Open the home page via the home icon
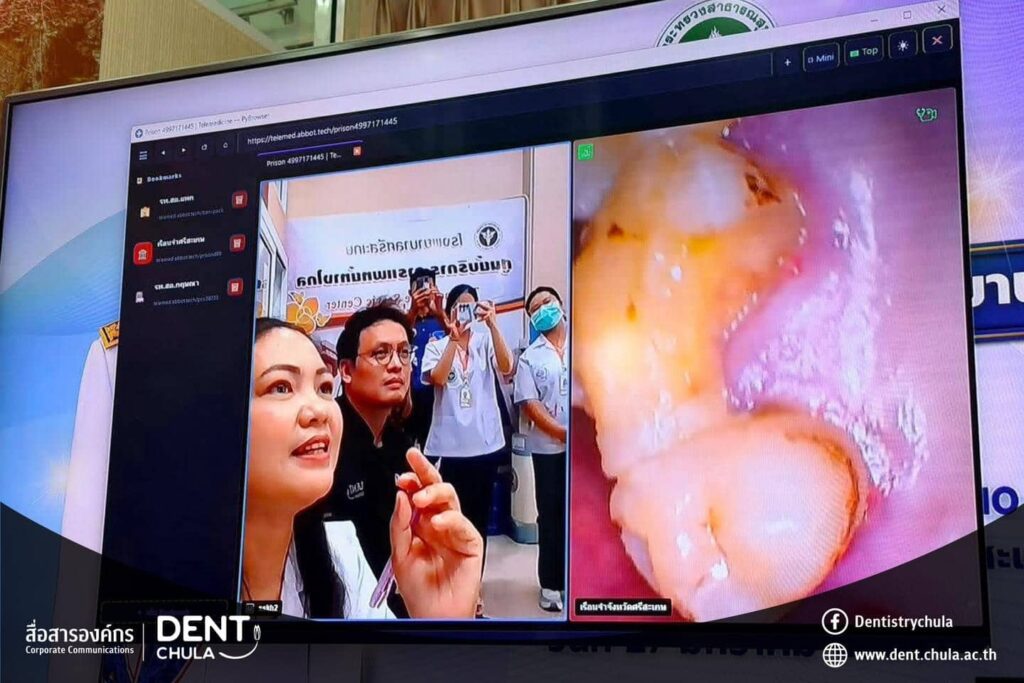The width and height of the screenshot is (1024, 683). tap(225, 145)
